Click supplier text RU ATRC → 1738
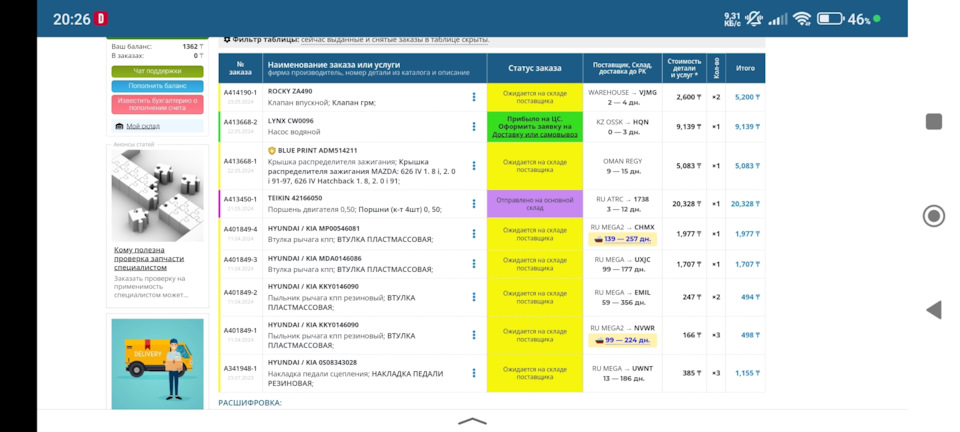The width and height of the screenshot is (960, 432). coord(623,199)
